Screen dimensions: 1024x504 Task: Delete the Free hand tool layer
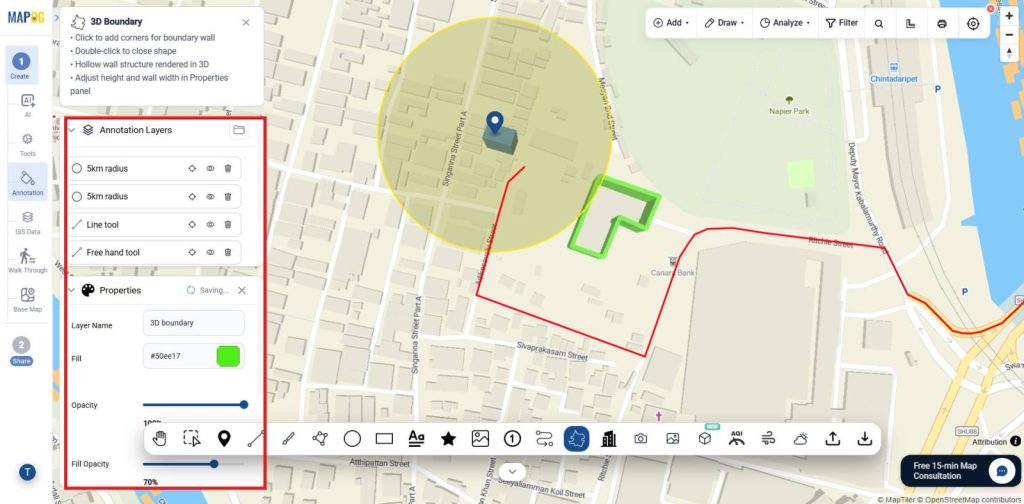228,252
